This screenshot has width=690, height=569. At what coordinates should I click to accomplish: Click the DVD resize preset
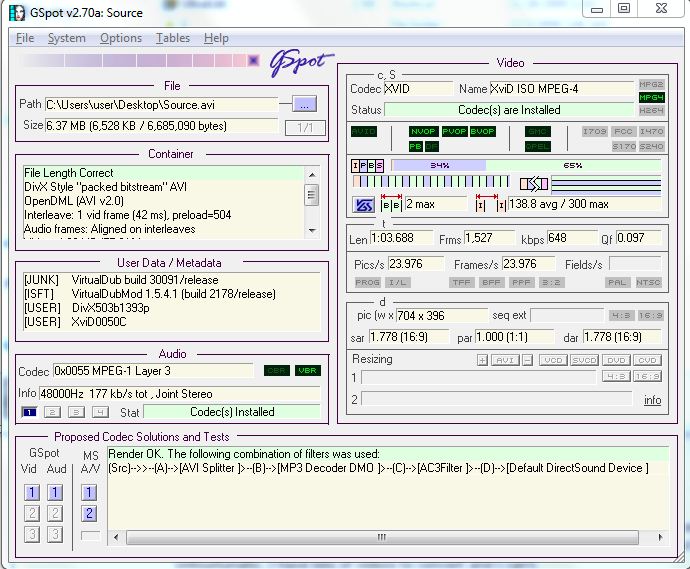[616, 360]
